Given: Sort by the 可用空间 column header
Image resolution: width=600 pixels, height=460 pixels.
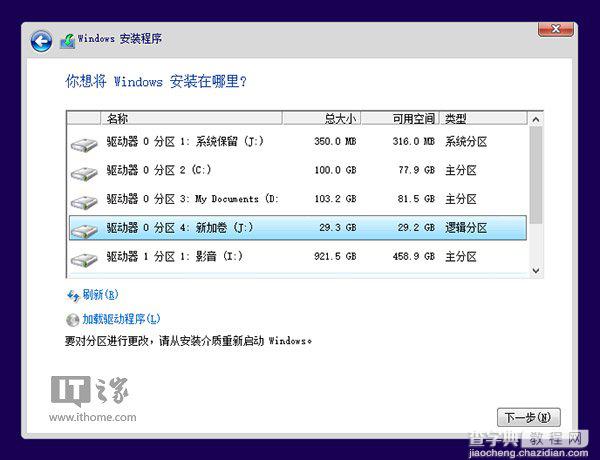Looking at the screenshot, I should [399, 119].
